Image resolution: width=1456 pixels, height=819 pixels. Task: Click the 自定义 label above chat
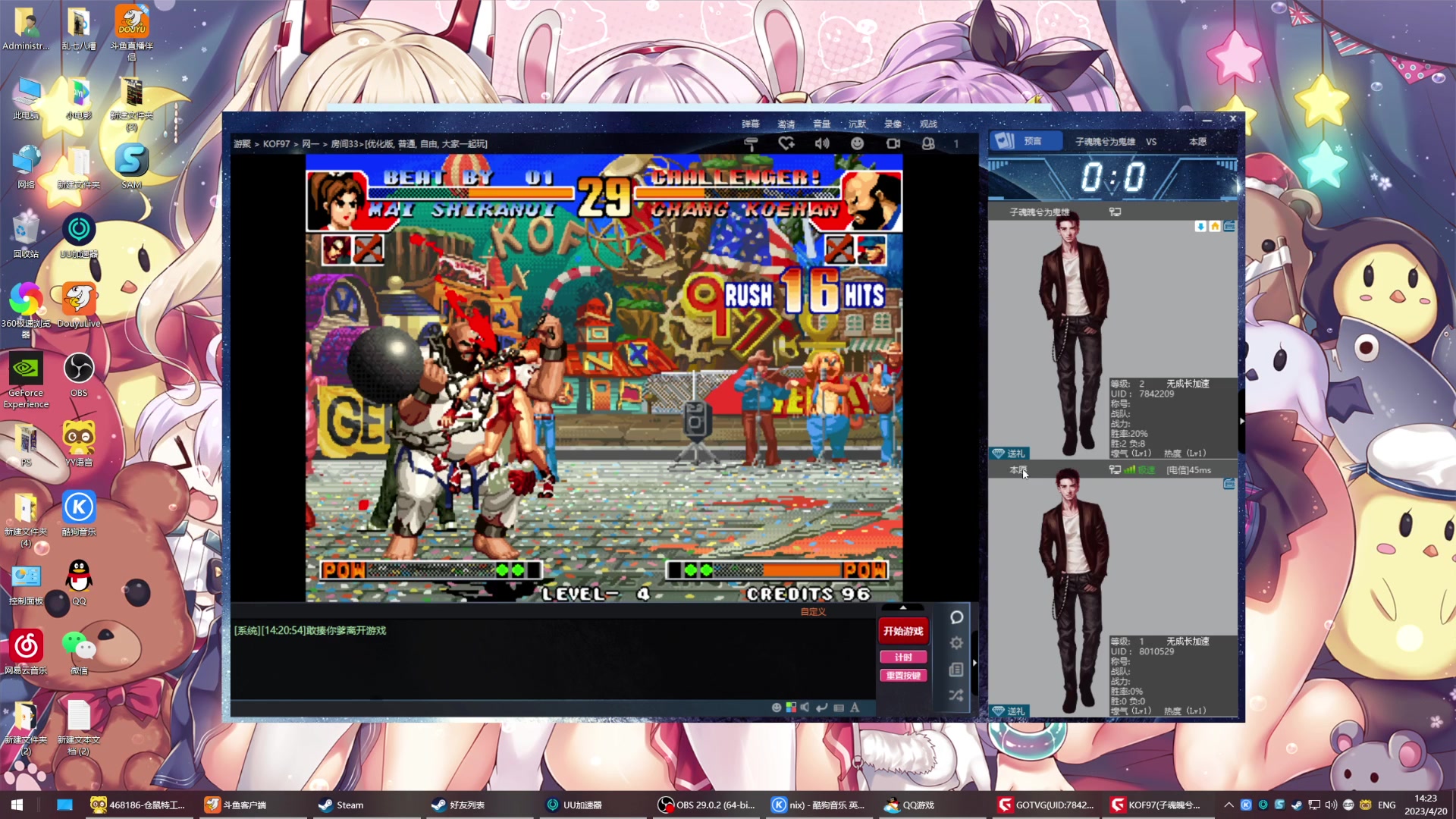(813, 612)
